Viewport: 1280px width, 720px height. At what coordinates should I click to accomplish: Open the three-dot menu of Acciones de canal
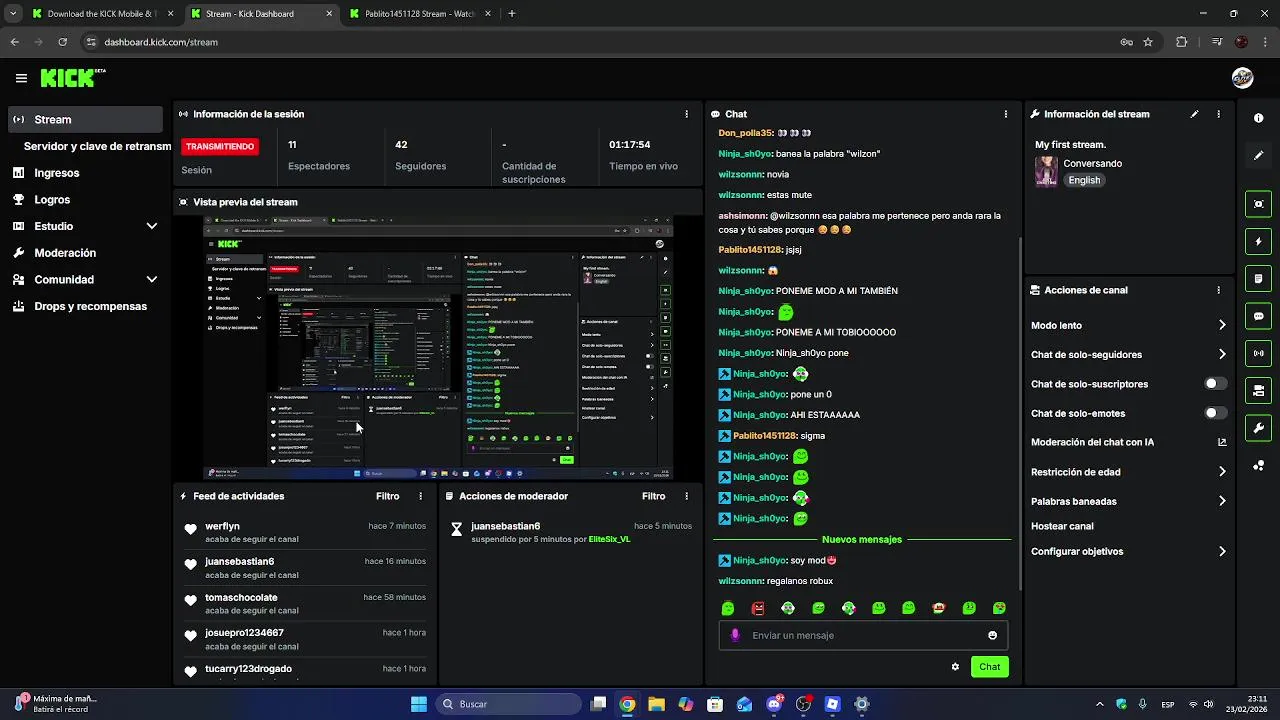click(1218, 290)
